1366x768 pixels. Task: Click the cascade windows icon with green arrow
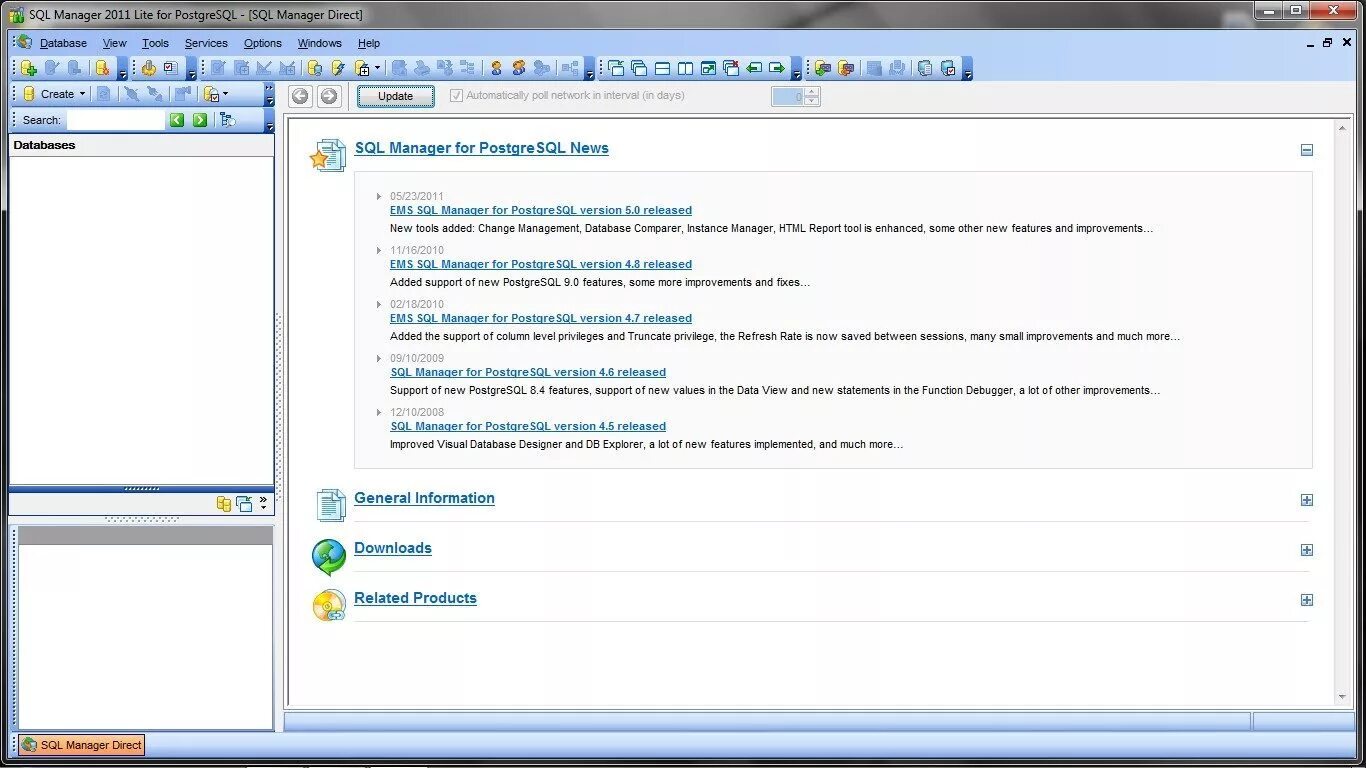[x=616, y=68]
